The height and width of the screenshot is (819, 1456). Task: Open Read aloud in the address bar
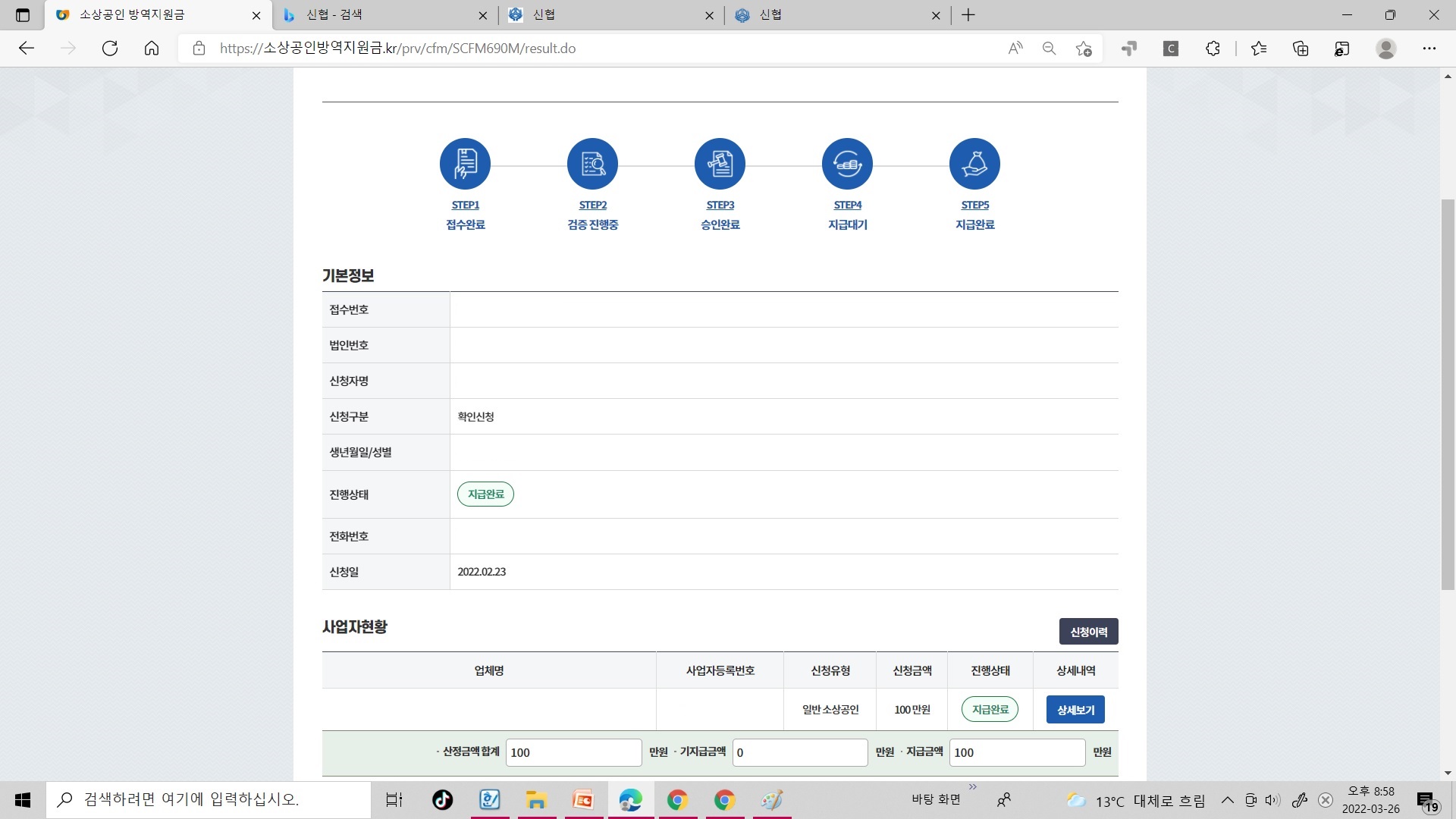tap(1015, 48)
